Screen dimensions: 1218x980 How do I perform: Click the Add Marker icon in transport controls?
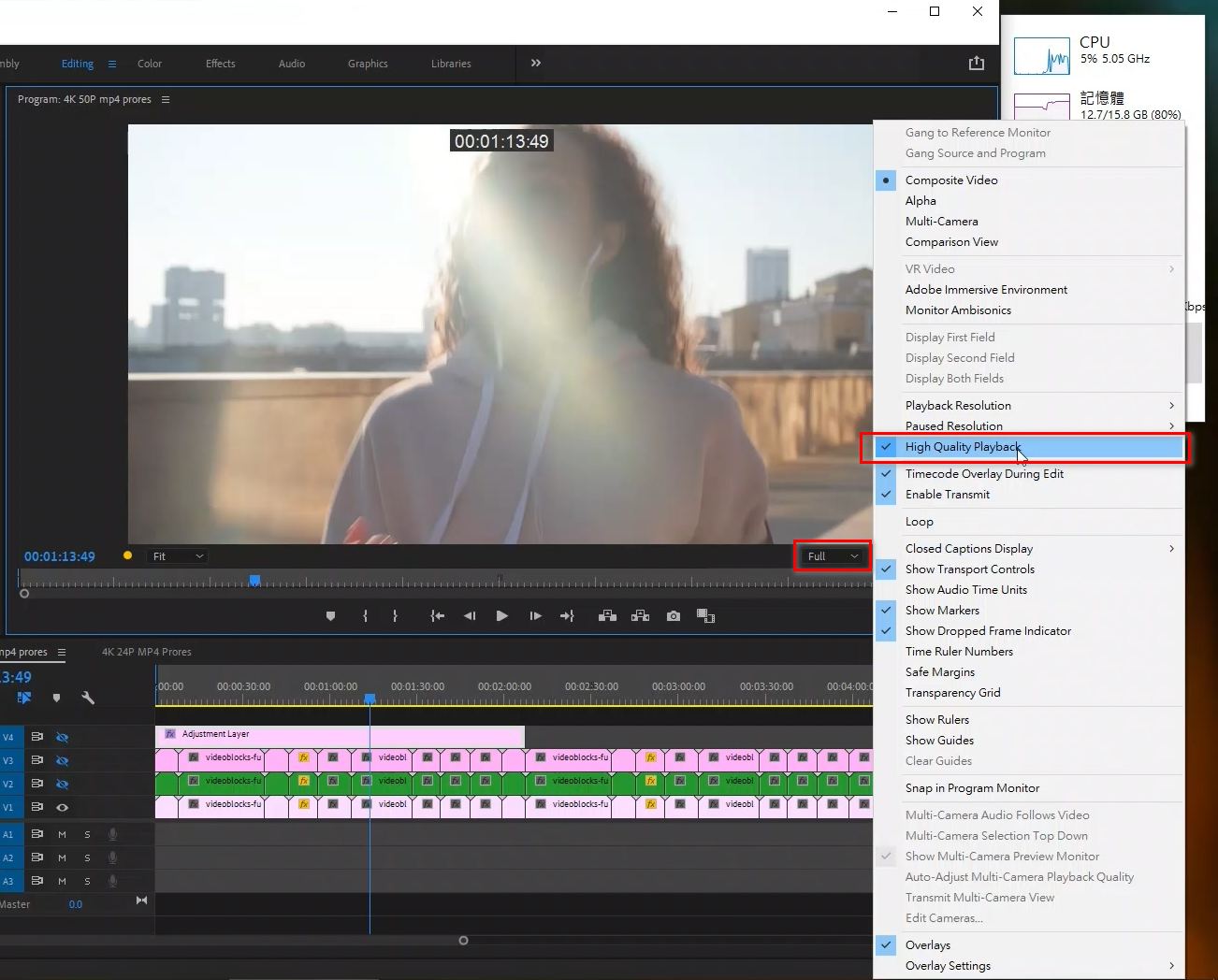click(330, 616)
